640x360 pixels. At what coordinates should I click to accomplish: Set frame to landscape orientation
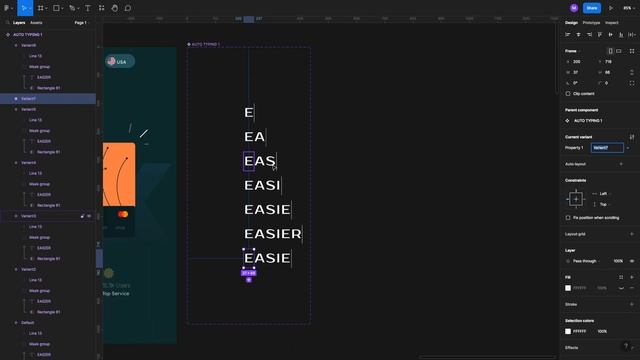tap(619, 51)
